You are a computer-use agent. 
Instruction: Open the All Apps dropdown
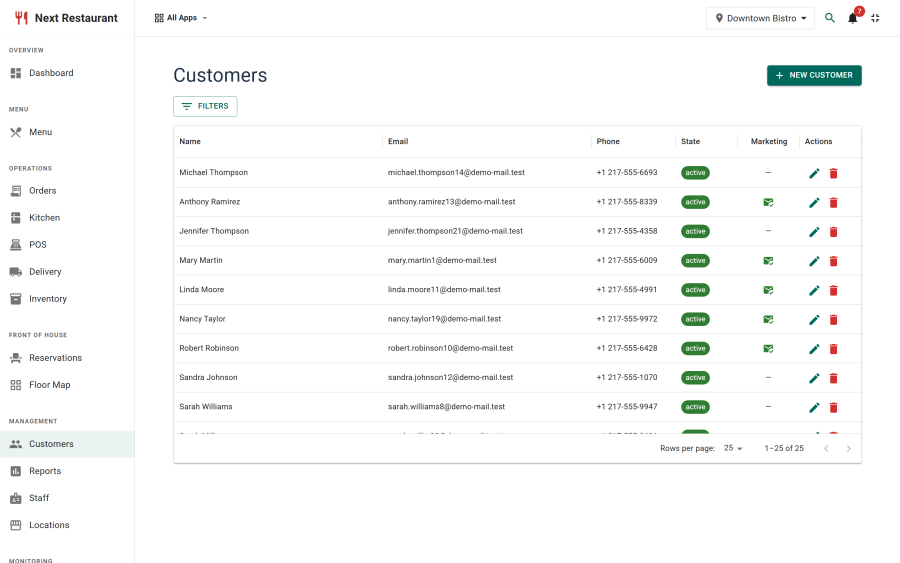(181, 18)
